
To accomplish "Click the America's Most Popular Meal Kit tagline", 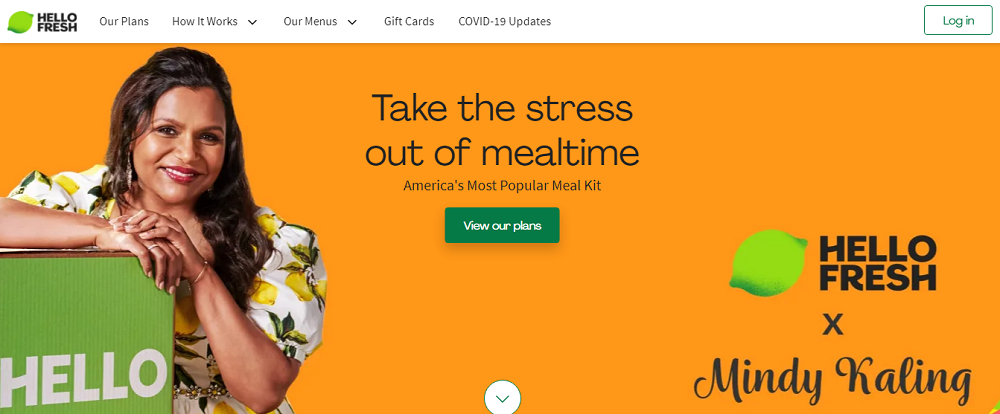I will (x=502, y=186).
